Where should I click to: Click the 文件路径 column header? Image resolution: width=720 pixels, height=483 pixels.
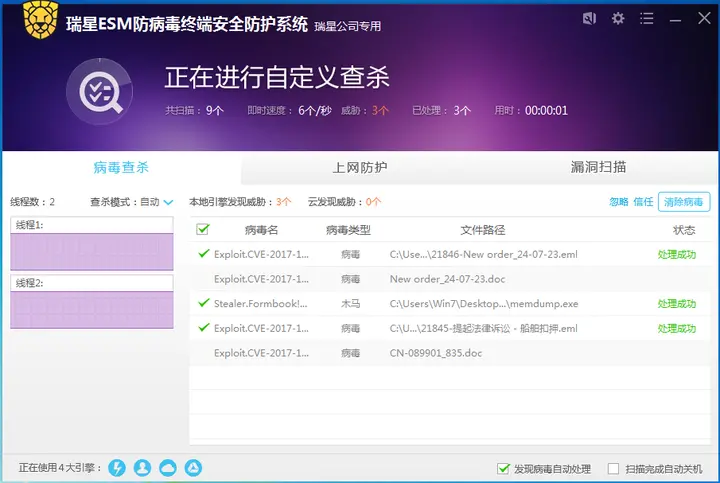point(483,230)
